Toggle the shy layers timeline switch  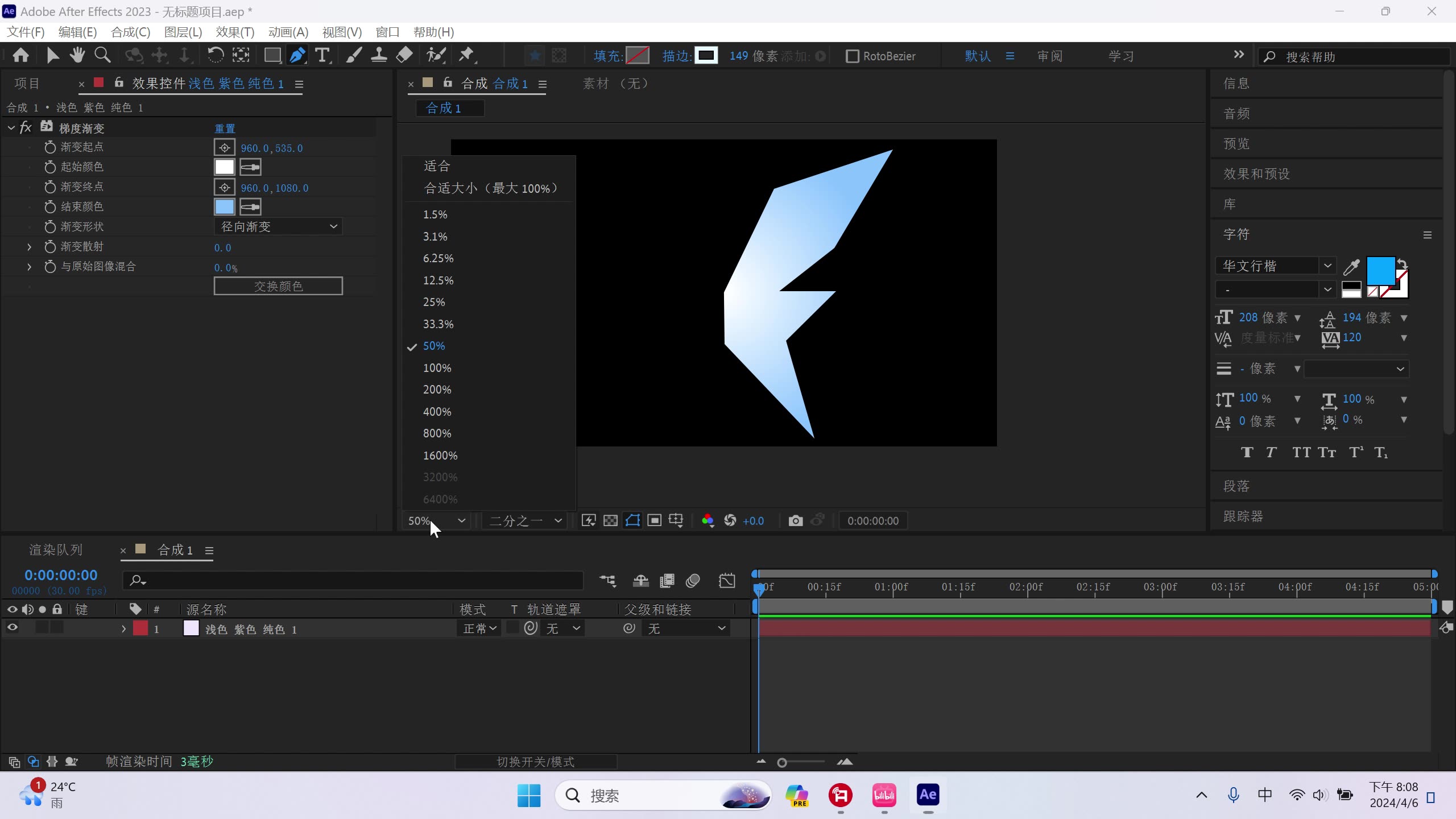pos(641,581)
